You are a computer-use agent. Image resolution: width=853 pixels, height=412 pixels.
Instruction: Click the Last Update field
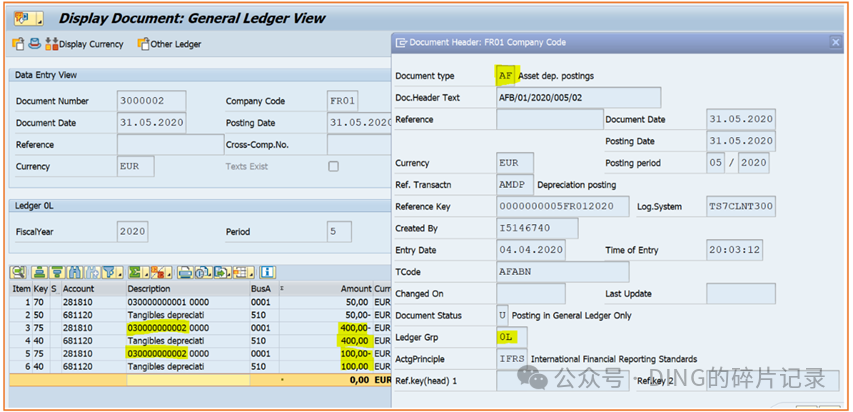pos(741,293)
